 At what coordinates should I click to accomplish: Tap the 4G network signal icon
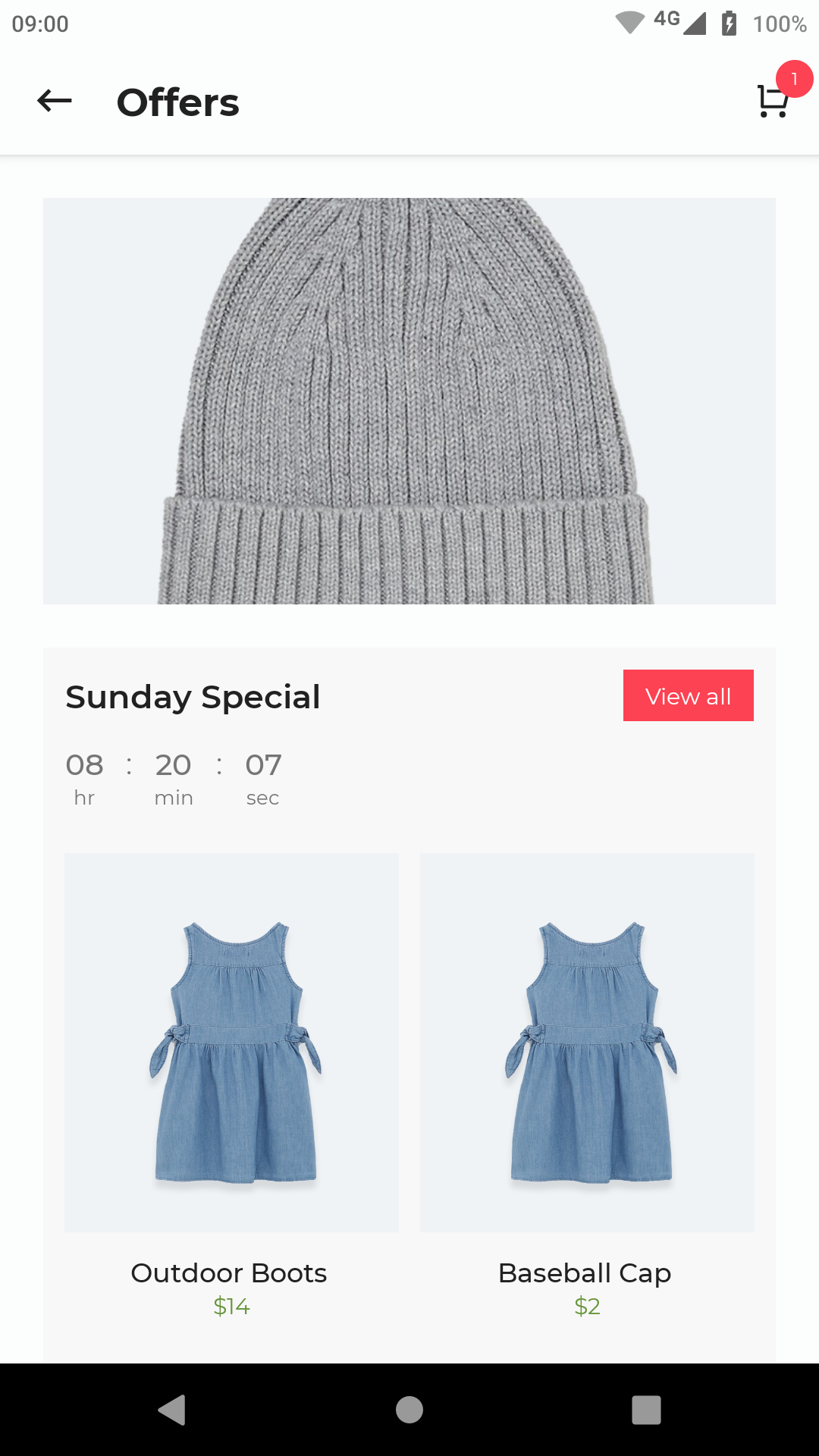[680, 22]
